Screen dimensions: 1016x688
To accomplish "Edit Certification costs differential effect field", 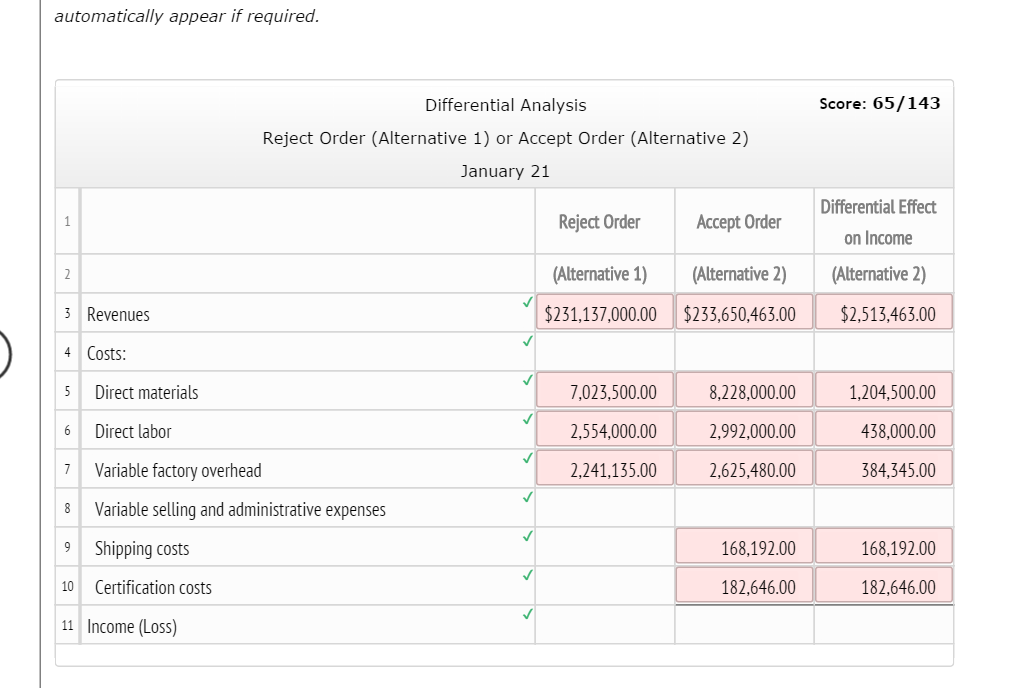I will click(883, 587).
